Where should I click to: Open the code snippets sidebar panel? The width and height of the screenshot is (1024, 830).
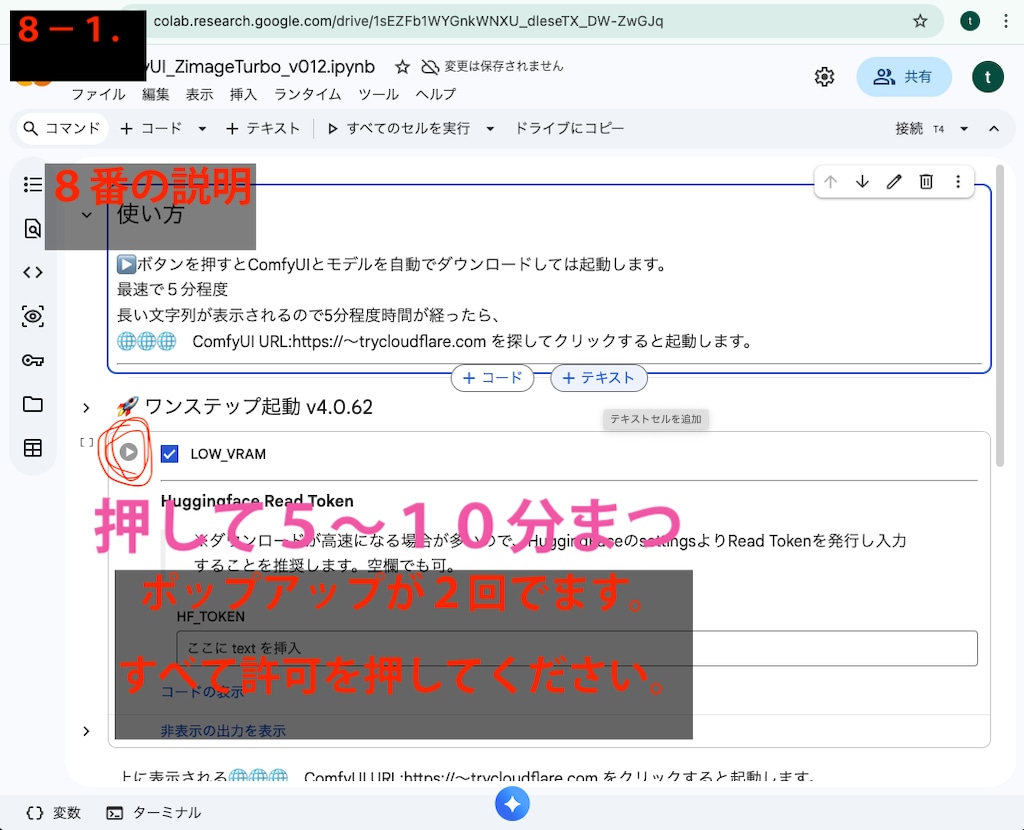point(33,271)
